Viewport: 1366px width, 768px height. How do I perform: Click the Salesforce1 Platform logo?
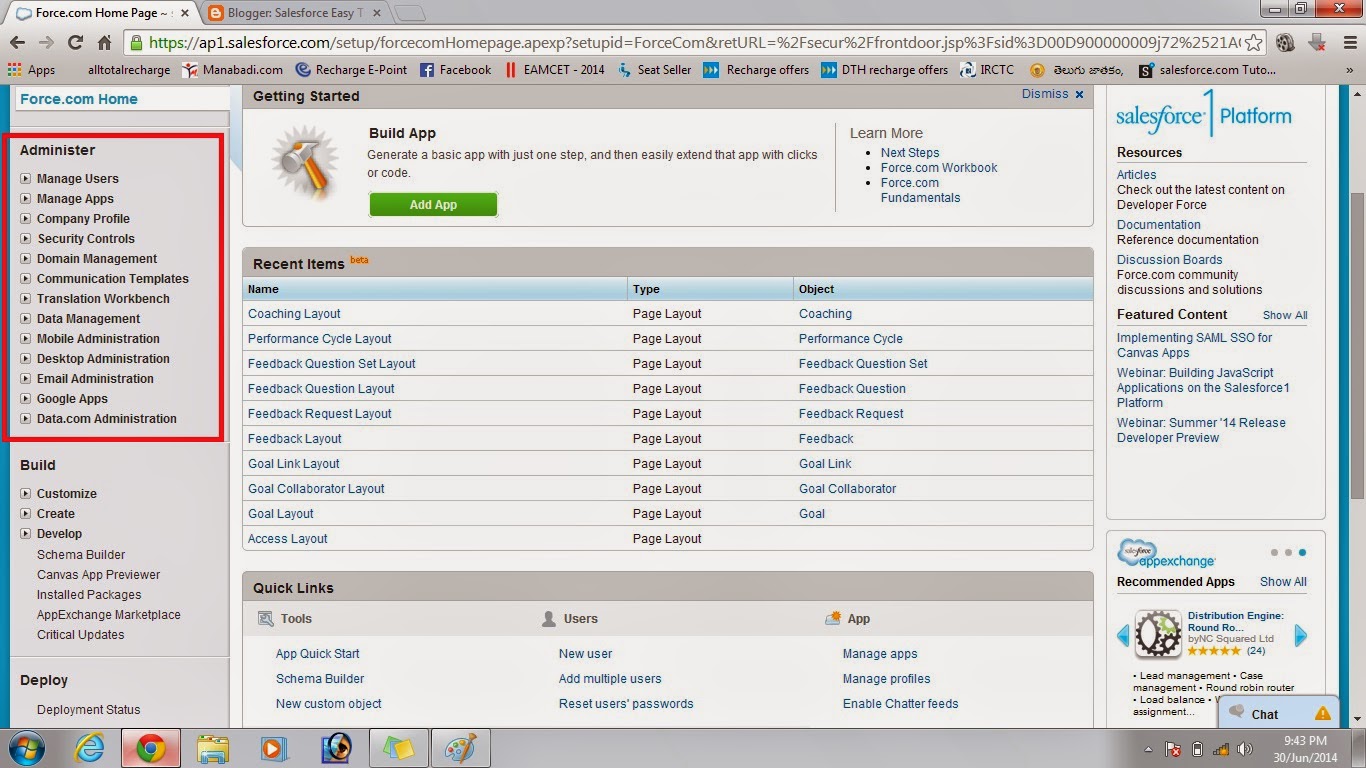1203,114
